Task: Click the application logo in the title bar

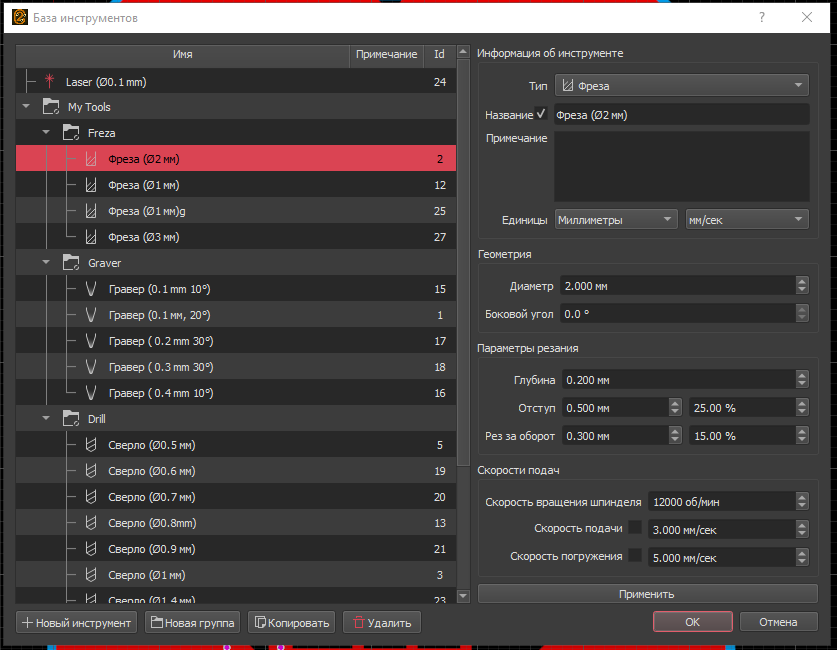Action: [20, 17]
